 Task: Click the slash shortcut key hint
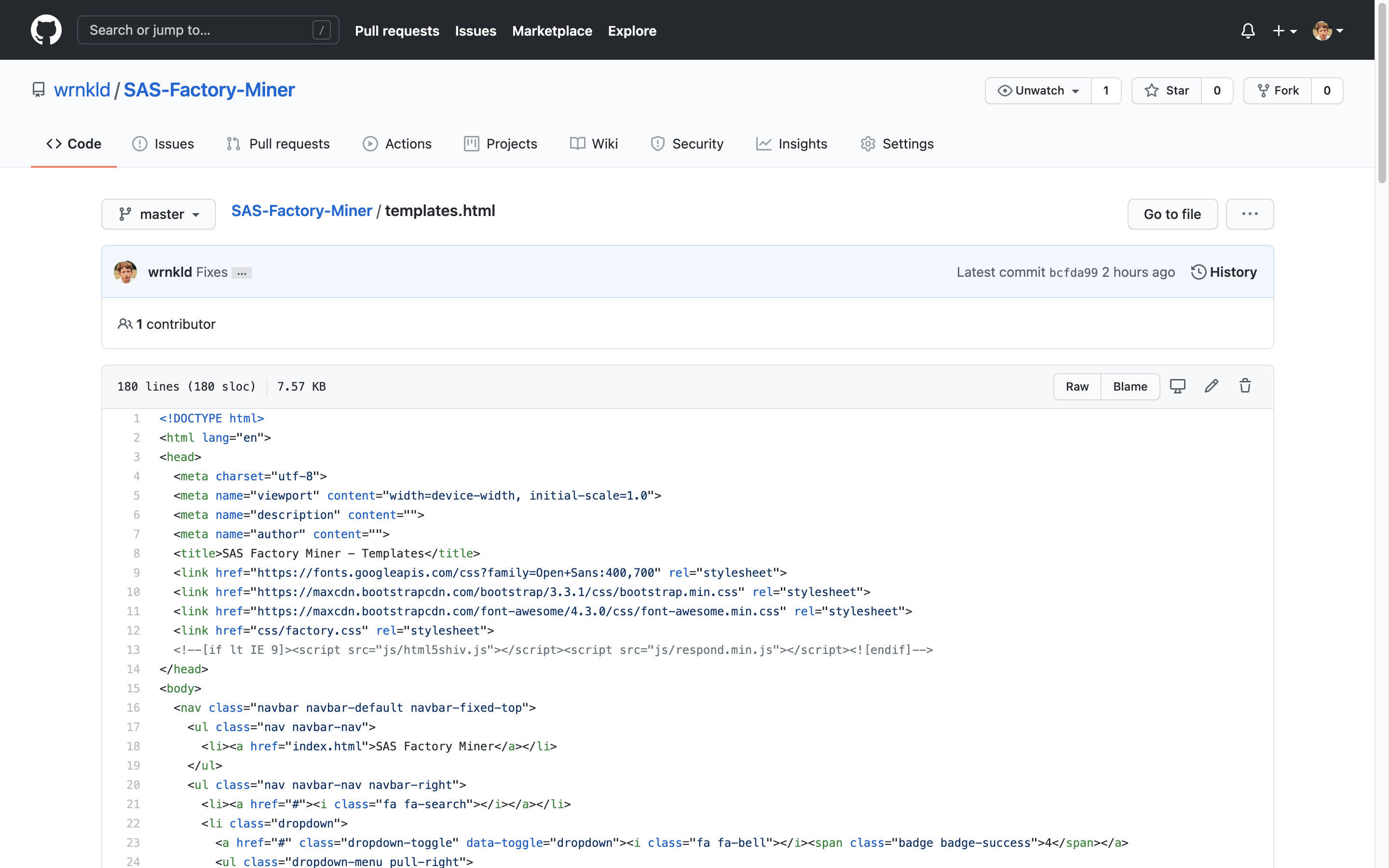[321, 30]
